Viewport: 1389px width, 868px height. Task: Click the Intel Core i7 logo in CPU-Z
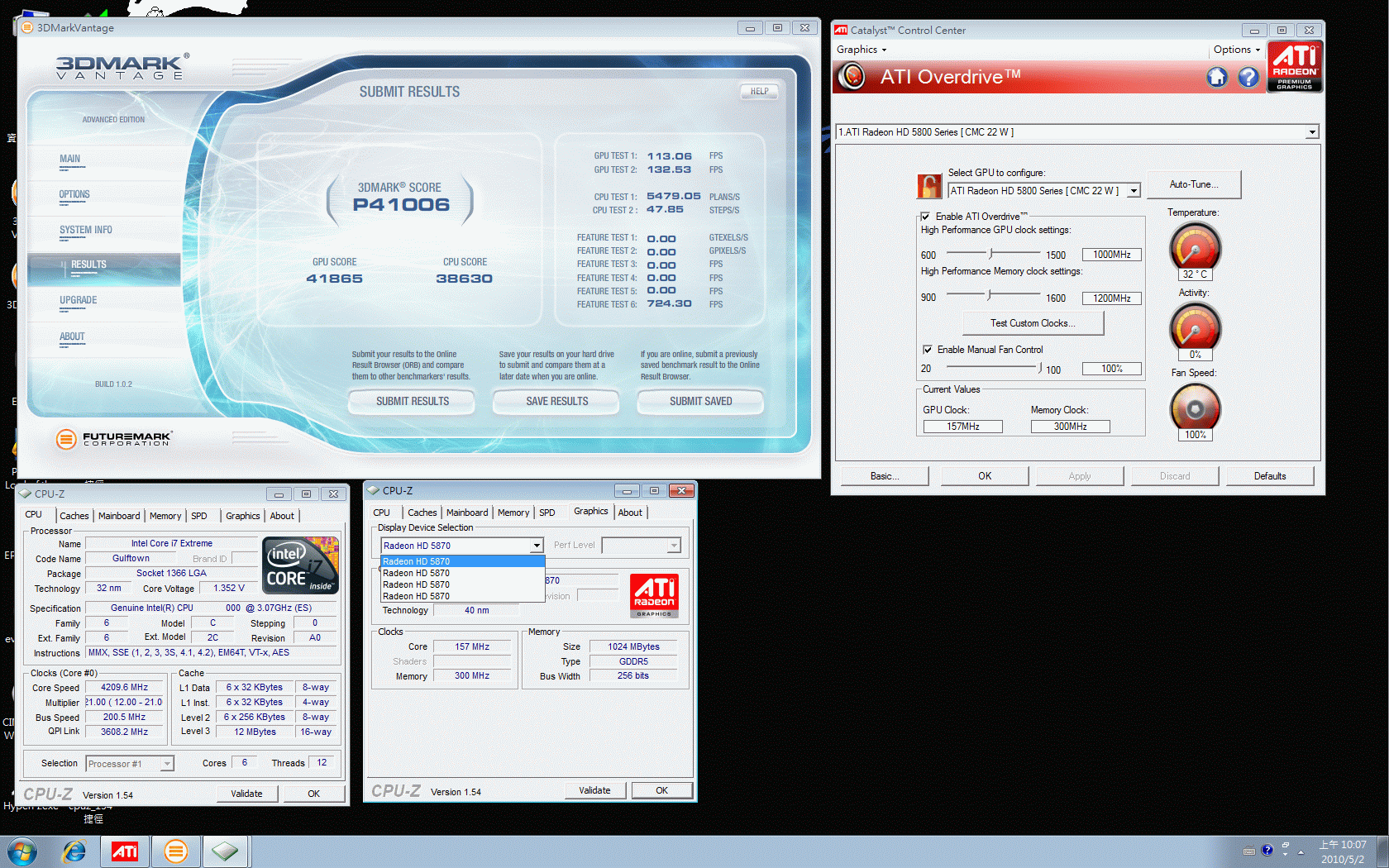pos(301,565)
